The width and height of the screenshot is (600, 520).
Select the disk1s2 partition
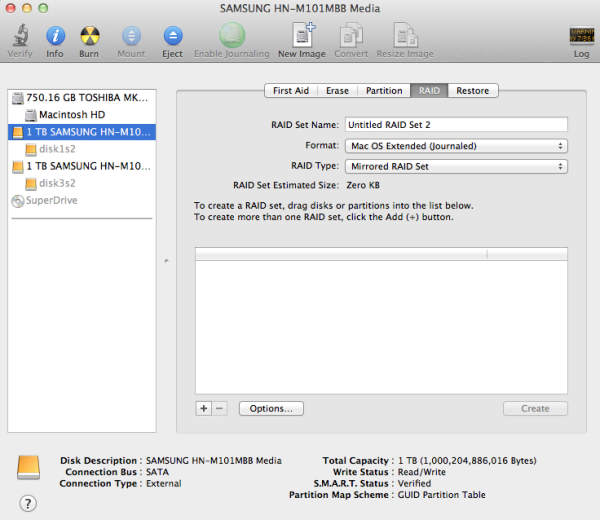click(x=82, y=149)
